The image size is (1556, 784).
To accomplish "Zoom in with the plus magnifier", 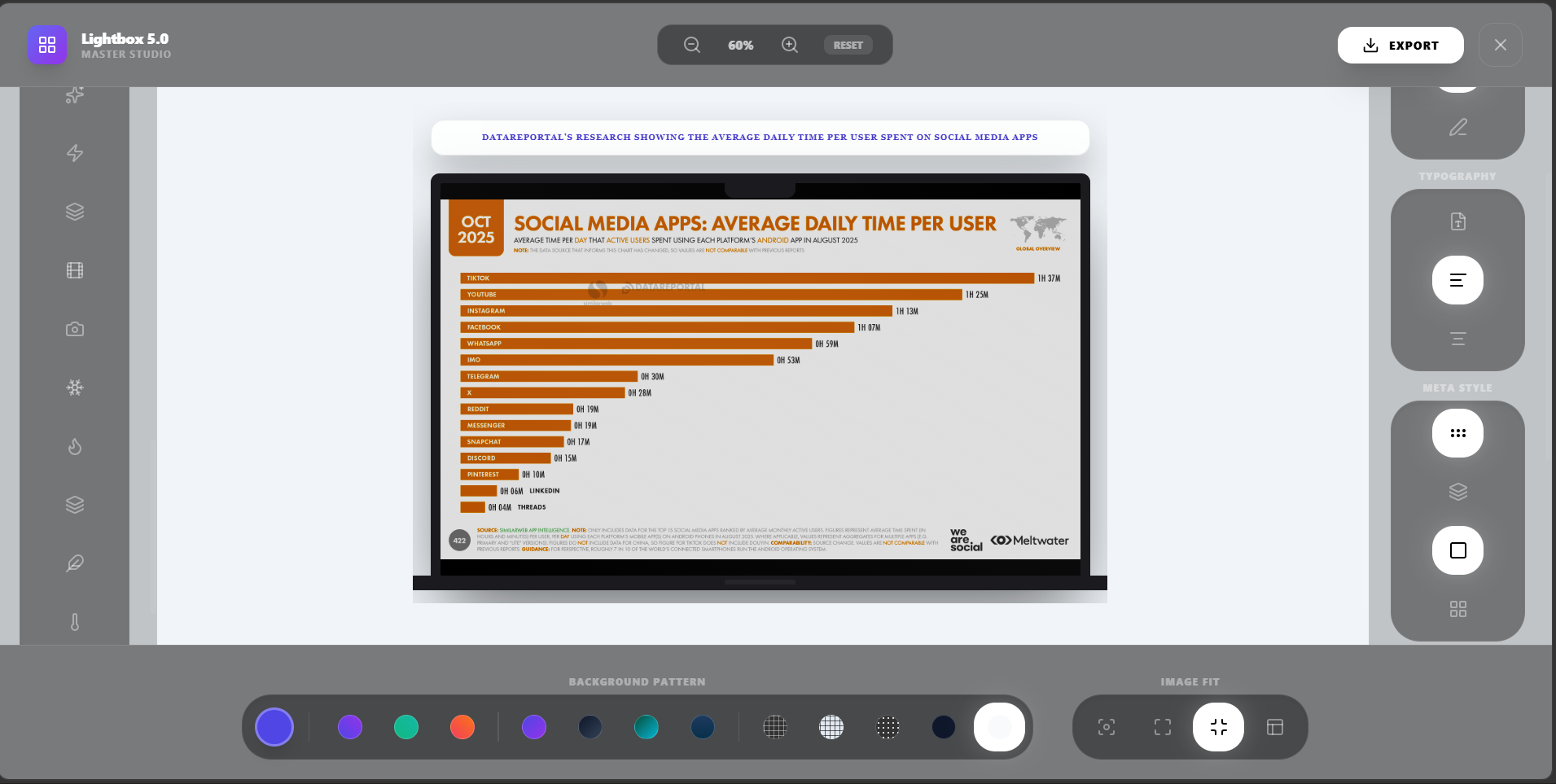I will pos(790,45).
